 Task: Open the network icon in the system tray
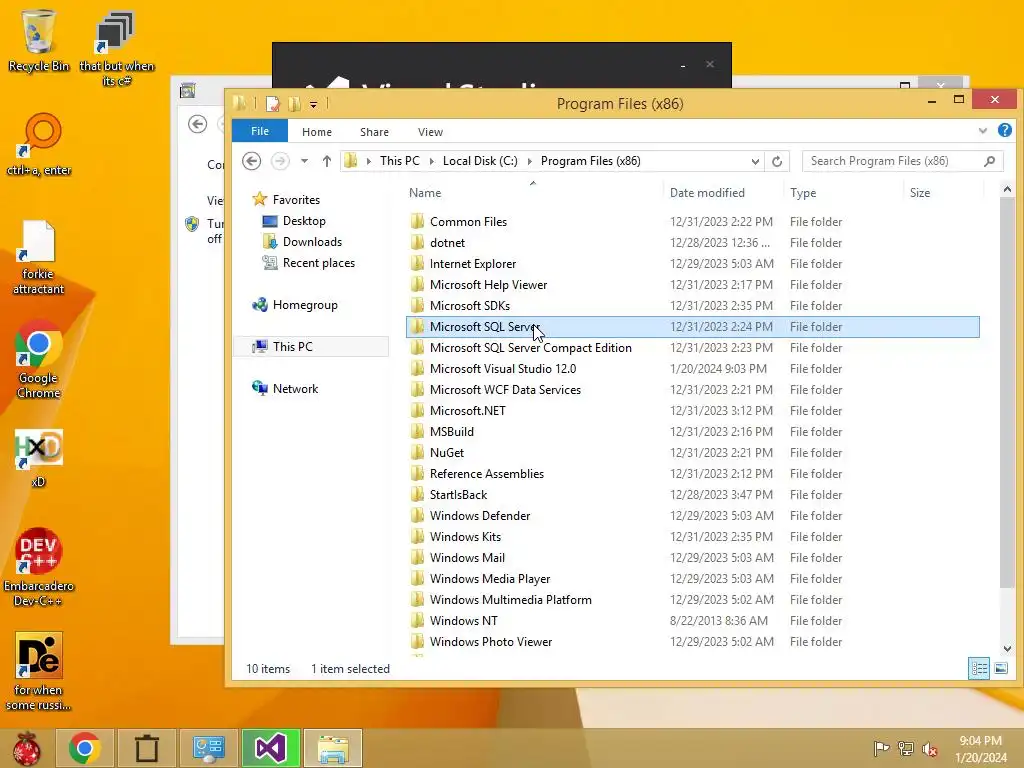pyautogui.click(x=906, y=748)
